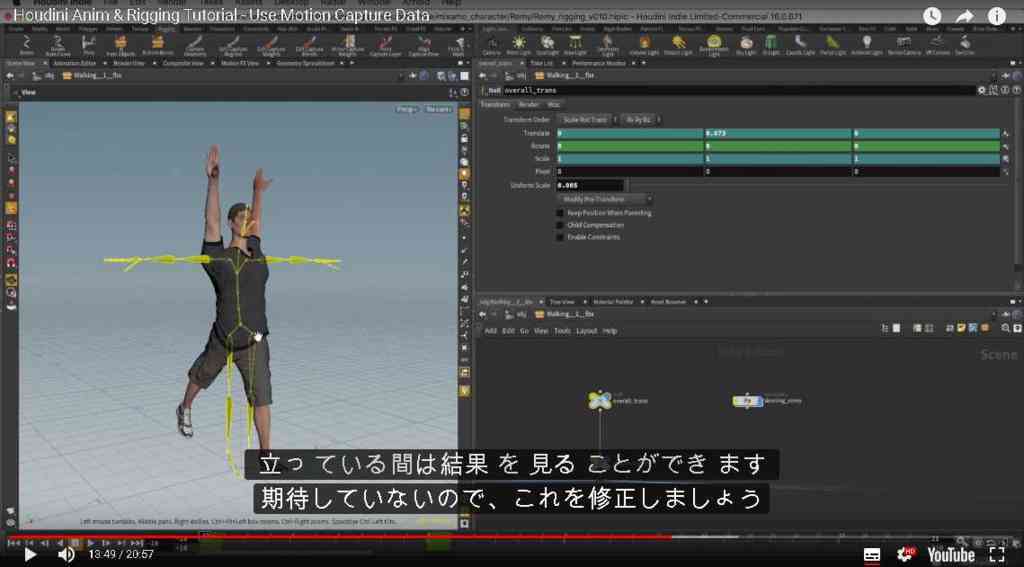The height and width of the screenshot is (567, 1024).
Task: Click the overall_trans null node
Action: (x=600, y=400)
